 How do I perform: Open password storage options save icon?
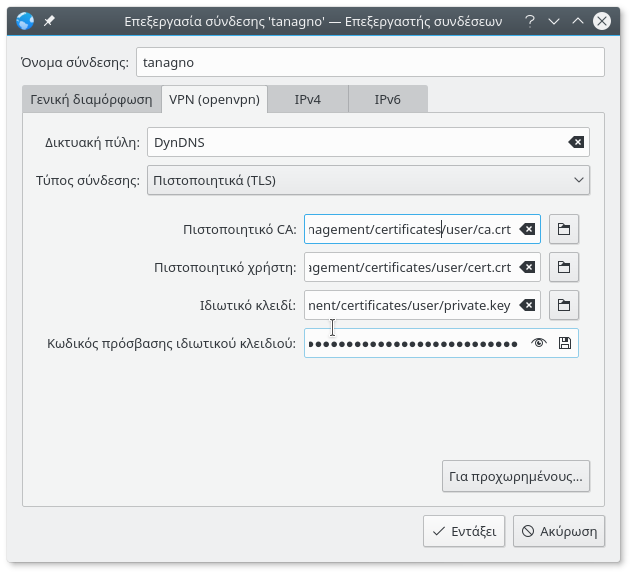point(564,343)
